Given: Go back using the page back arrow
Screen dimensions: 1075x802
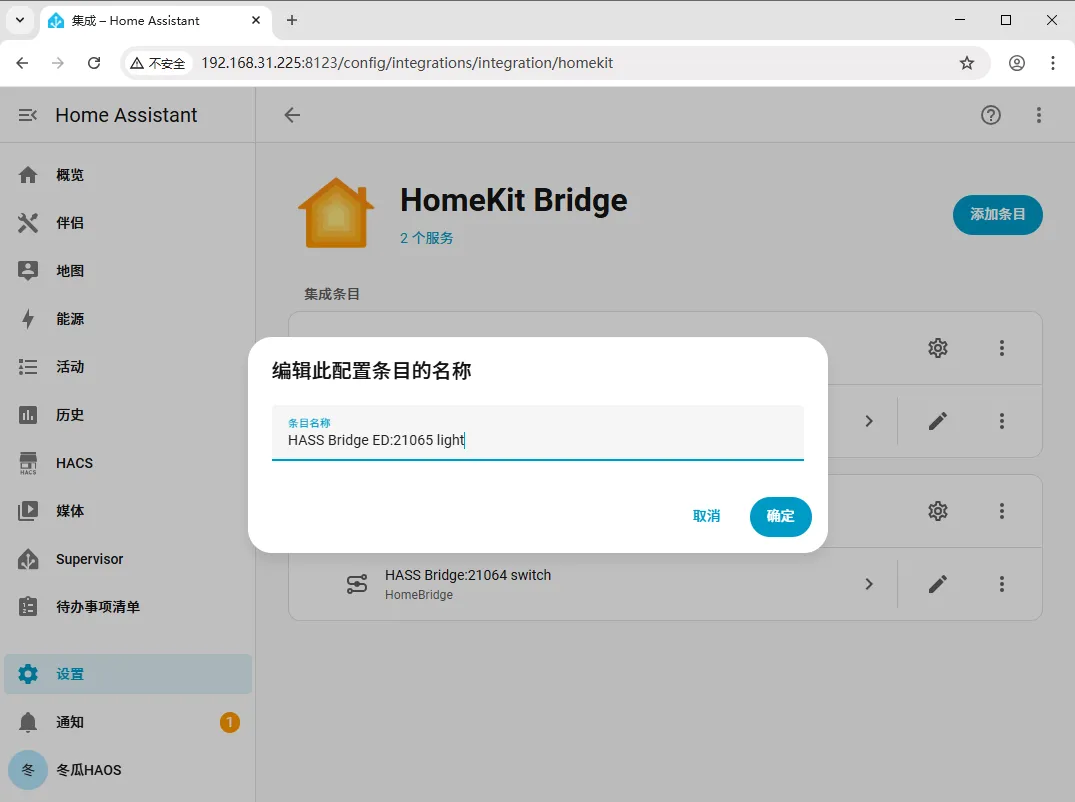Looking at the screenshot, I should (x=292, y=115).
